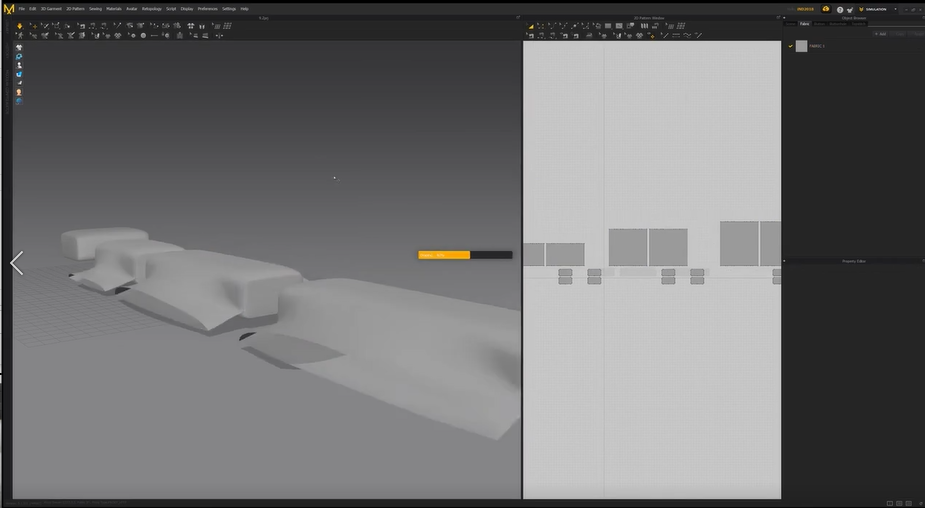
Task: Open the Object Browser panel menu arrow
Action: 784,18
